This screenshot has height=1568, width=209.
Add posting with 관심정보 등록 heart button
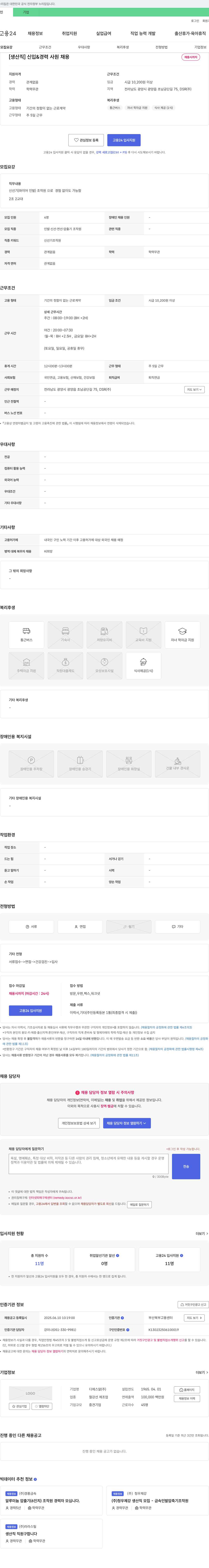(x=86, y=140)
